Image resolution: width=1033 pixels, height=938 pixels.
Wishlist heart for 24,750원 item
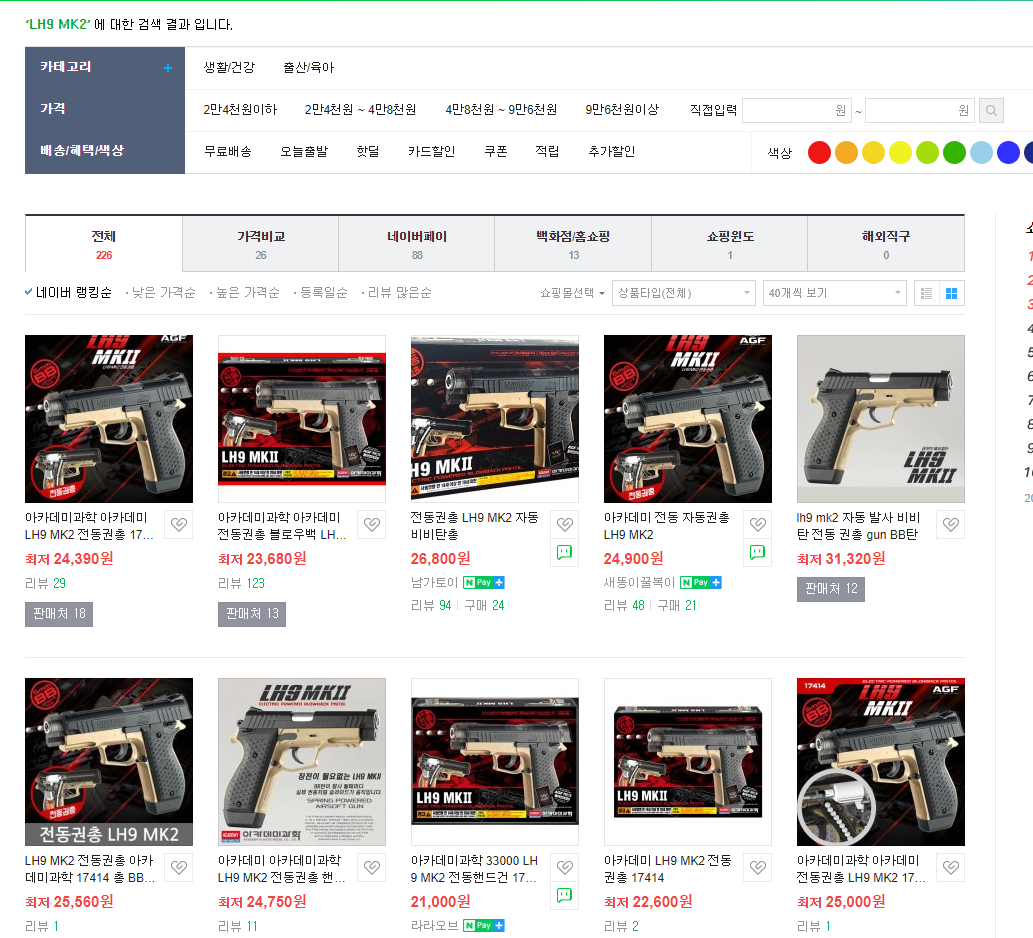tap(372, 868)
